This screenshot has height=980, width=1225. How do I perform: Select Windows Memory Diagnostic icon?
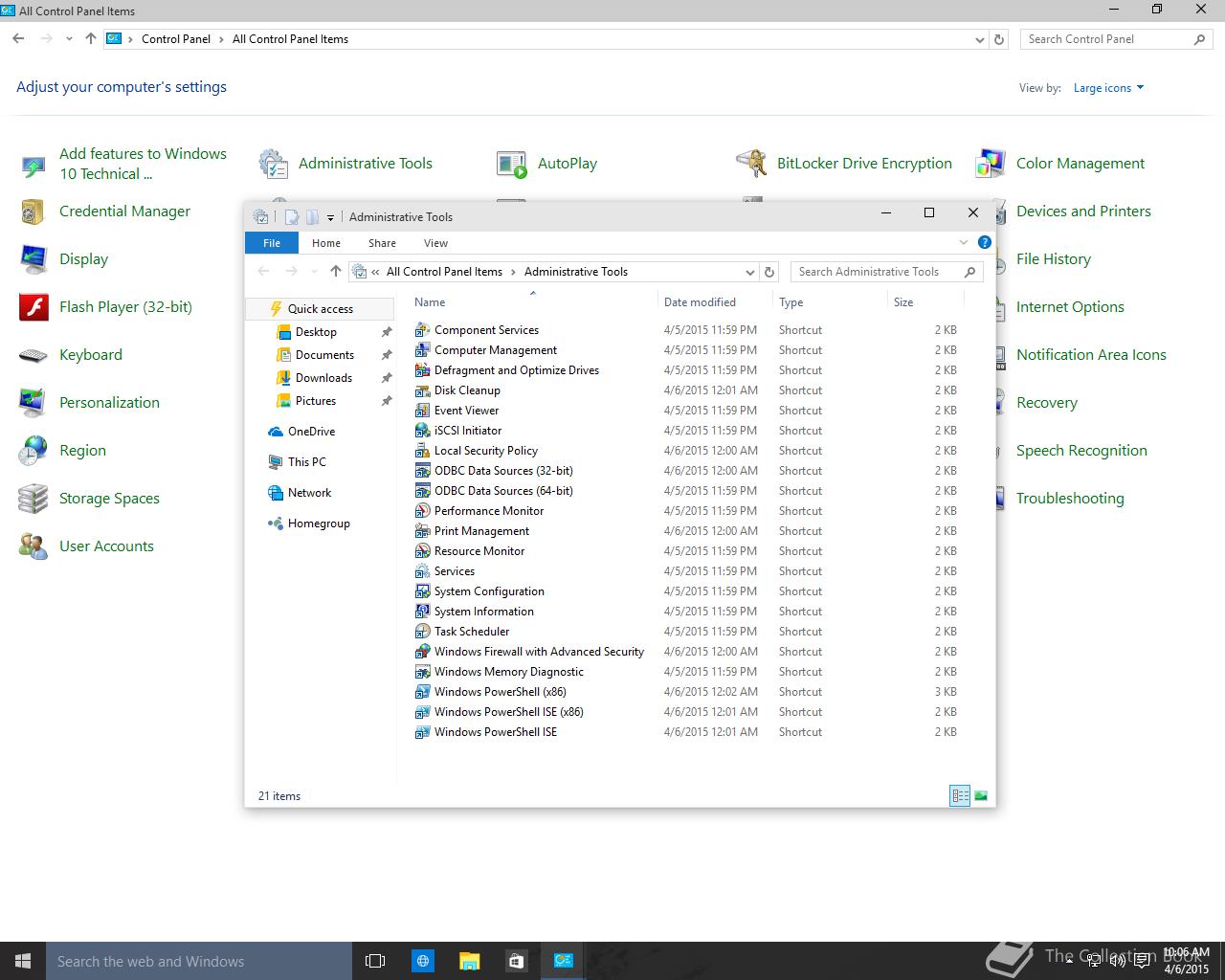click(x=422, y=672)
